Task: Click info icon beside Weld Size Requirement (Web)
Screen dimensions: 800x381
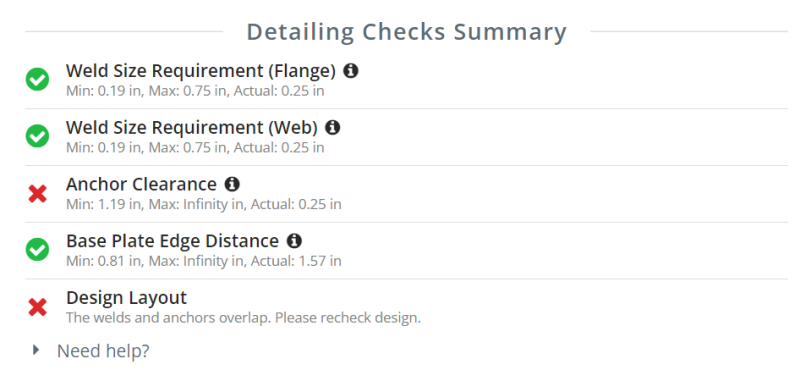Action: 333,128
